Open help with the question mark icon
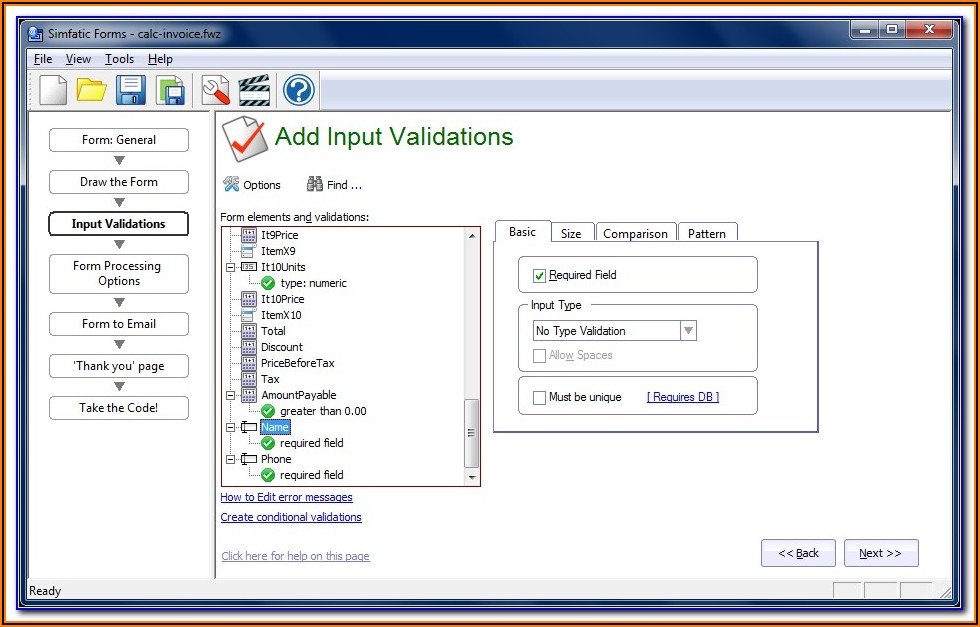Screen dimensions: 980x627 299,90
